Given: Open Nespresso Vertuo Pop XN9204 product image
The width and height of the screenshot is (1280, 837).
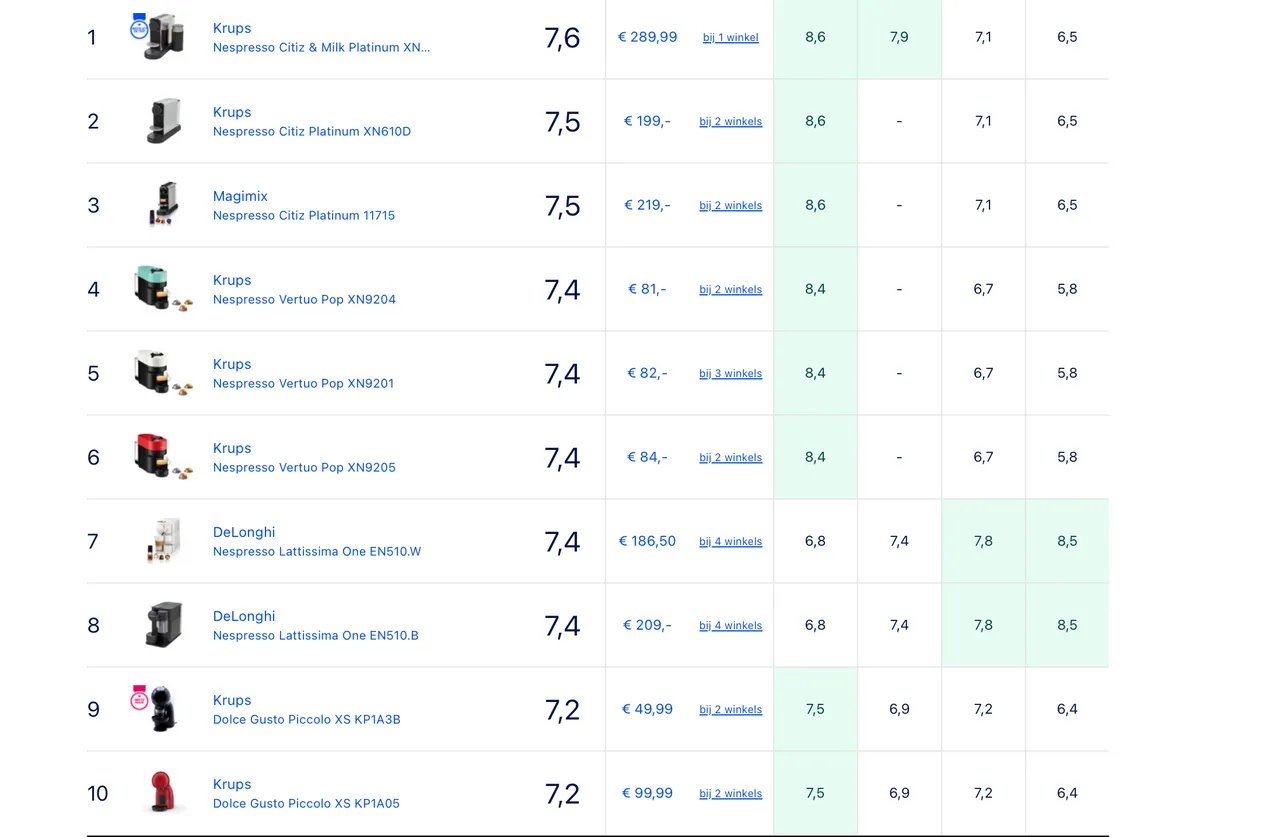Looking at the screenshot, I should point(164,290).
